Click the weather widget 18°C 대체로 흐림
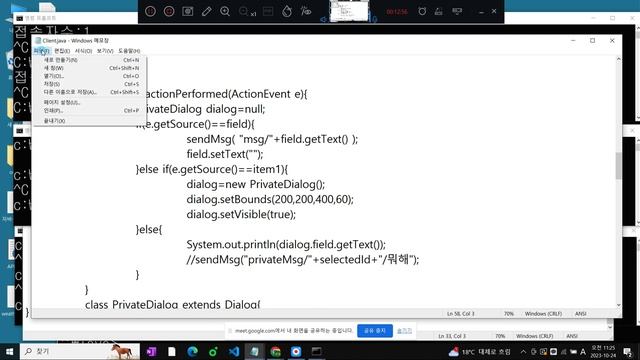 pos(480,351)
